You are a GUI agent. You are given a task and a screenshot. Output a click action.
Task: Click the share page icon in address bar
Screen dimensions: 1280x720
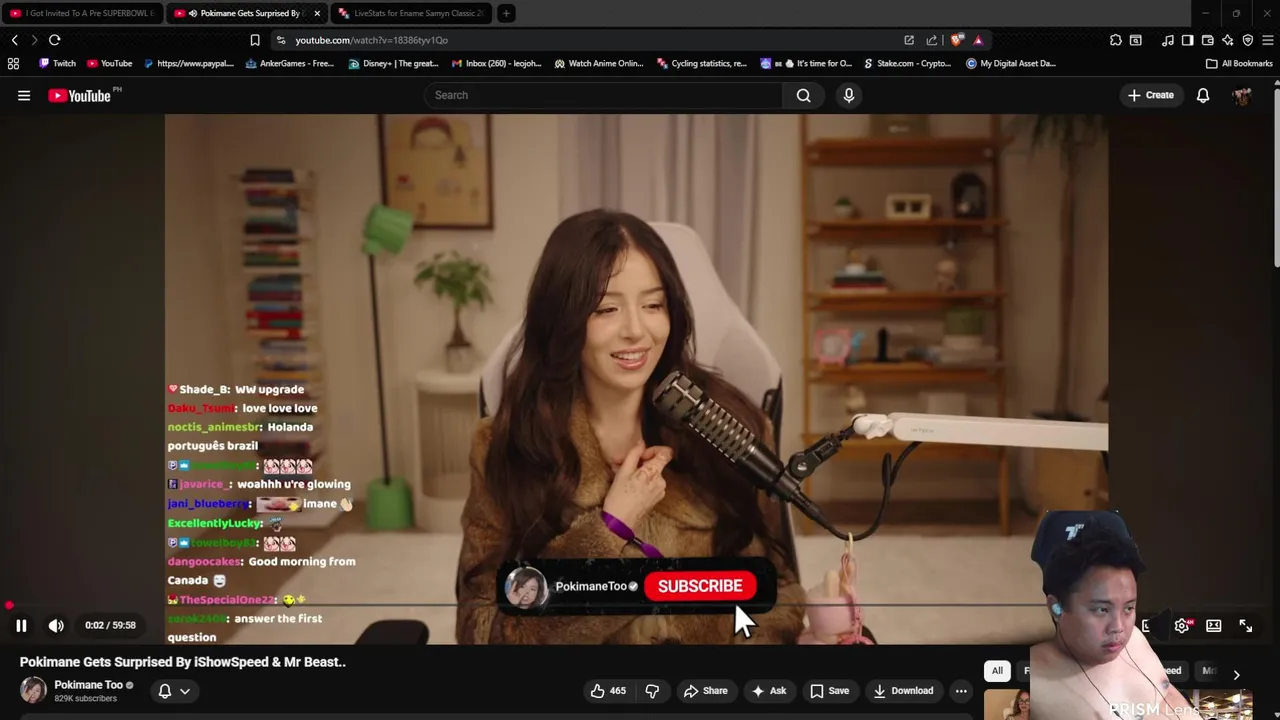[932, 40]
